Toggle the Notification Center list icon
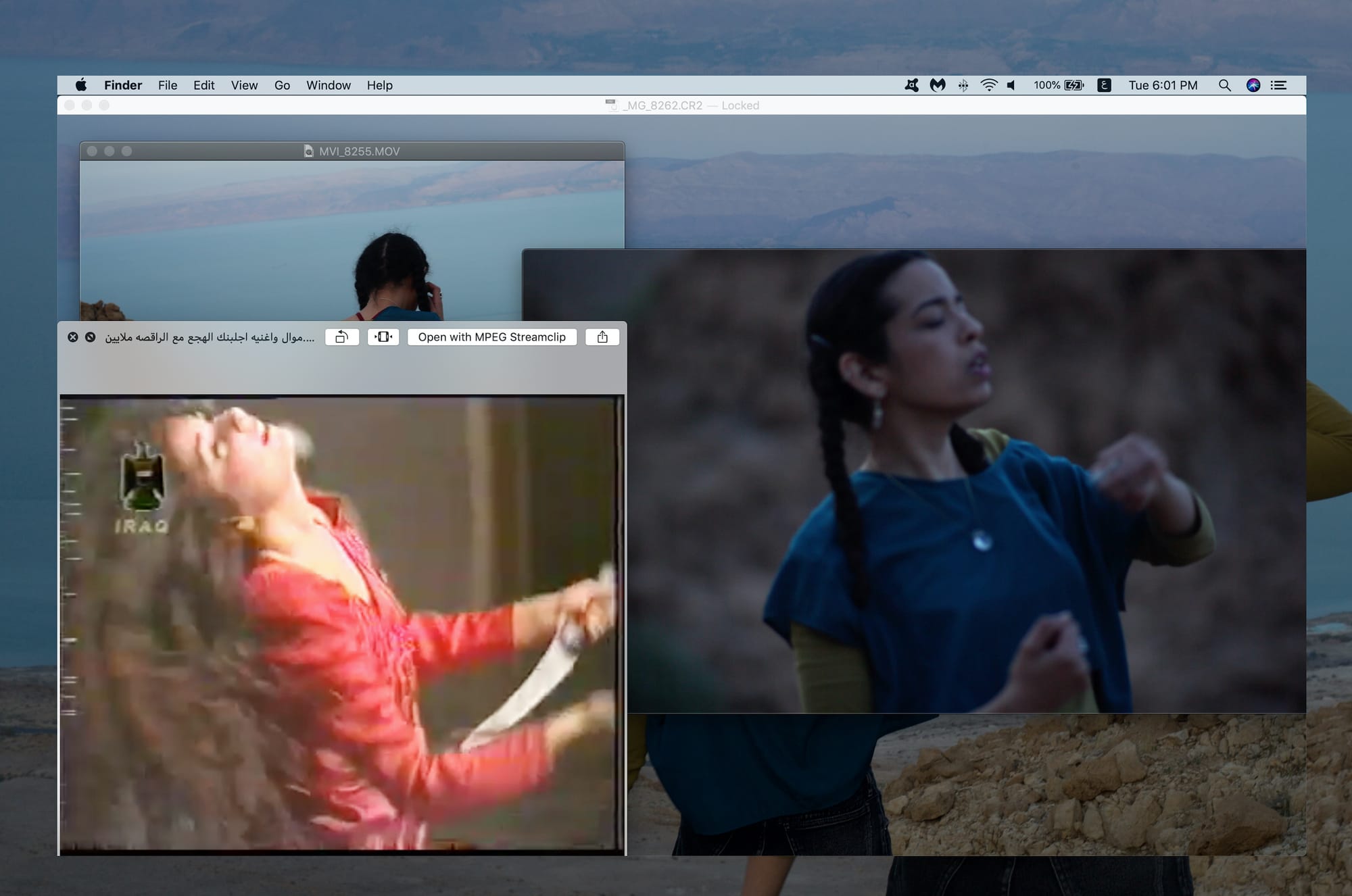Image resolution: width=1352 pixels, height=896 pixels. pos(1278,85)
